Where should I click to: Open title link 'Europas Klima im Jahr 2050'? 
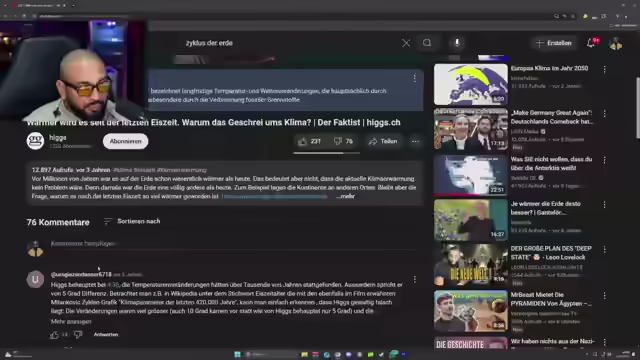(549, 68)
